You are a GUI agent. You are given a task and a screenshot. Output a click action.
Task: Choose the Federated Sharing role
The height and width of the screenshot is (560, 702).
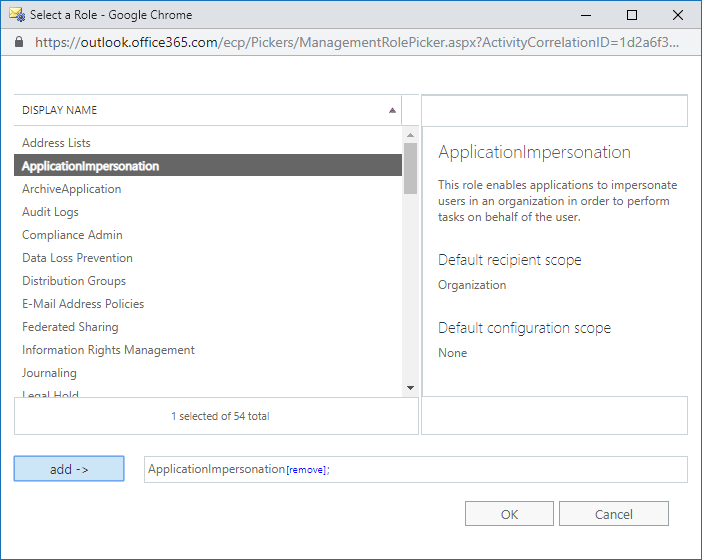point(70,327)
